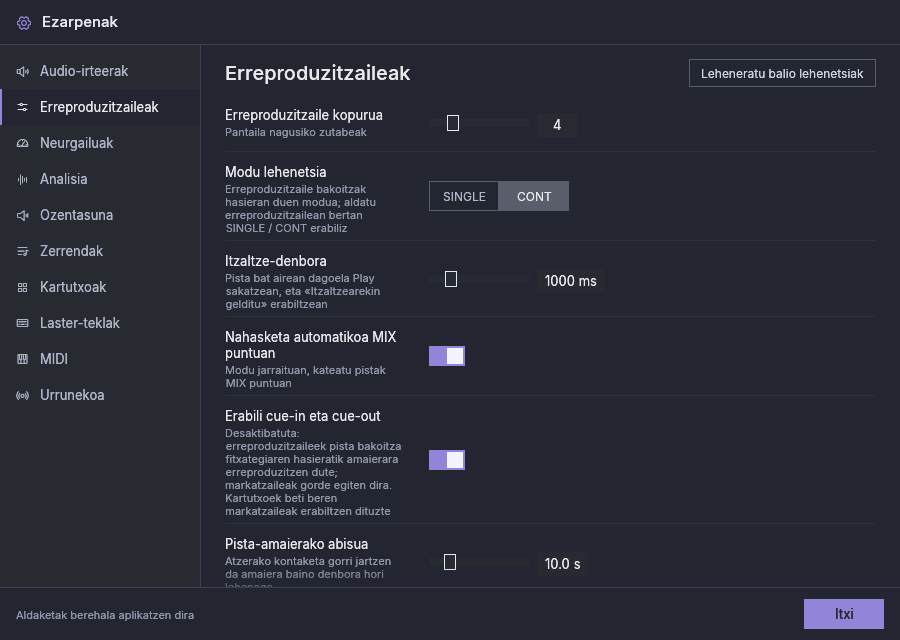
Task: Switch to Ozentasuna settings
Action: click(100, 215)
